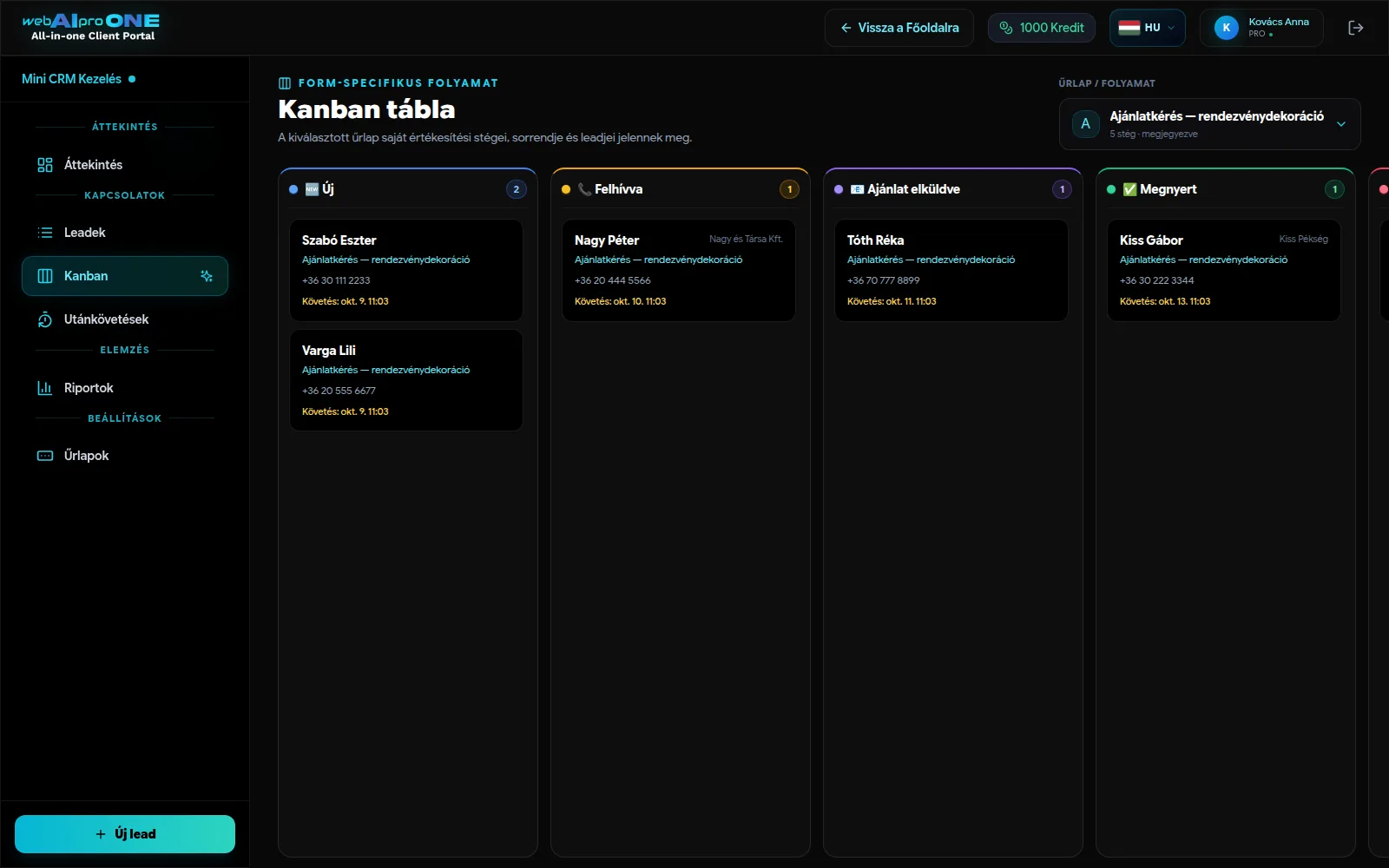This screenshot has width=1389, height=868.
Task: Click the back arrow in Vissza a Főoldalra
Action: (846, 28)
